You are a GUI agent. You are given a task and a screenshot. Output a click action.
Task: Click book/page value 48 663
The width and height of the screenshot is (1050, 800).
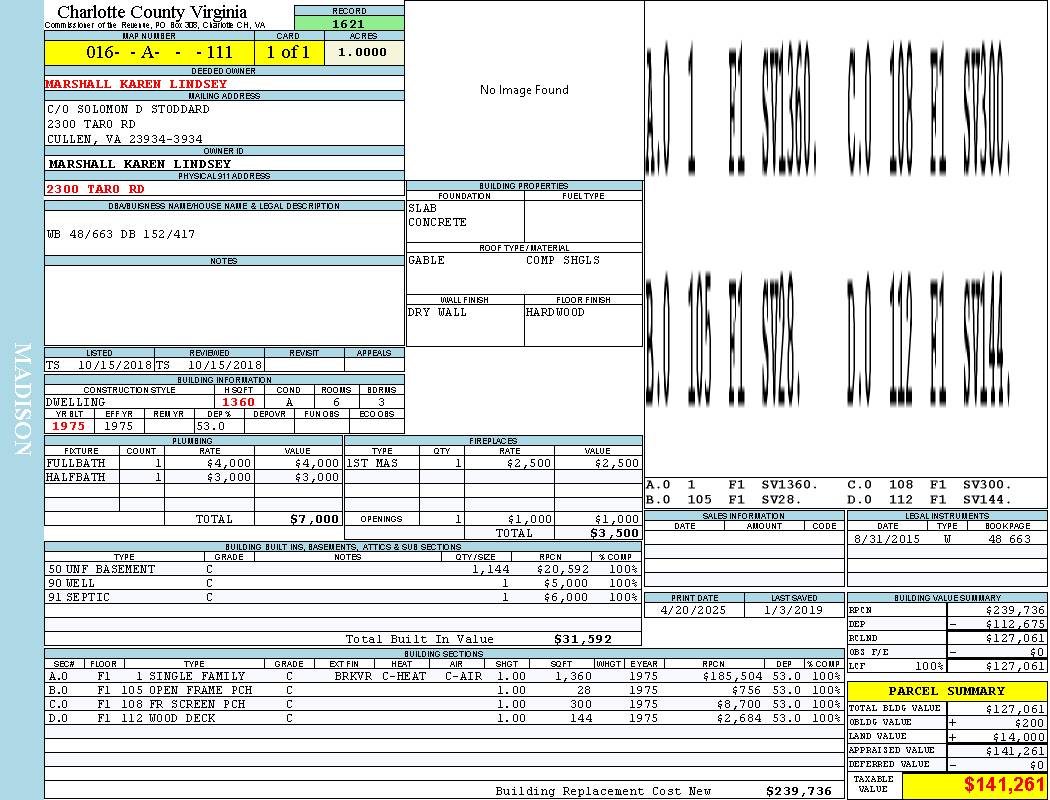(x=1009, y=539)
